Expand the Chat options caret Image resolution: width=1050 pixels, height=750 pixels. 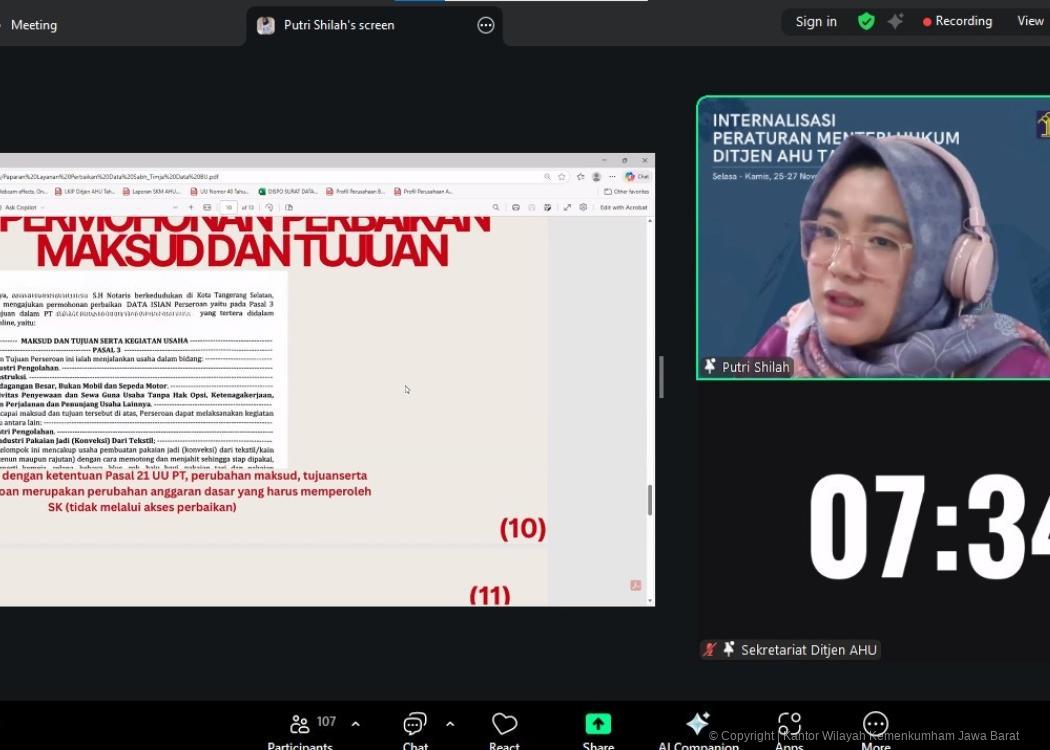point(450,724)
